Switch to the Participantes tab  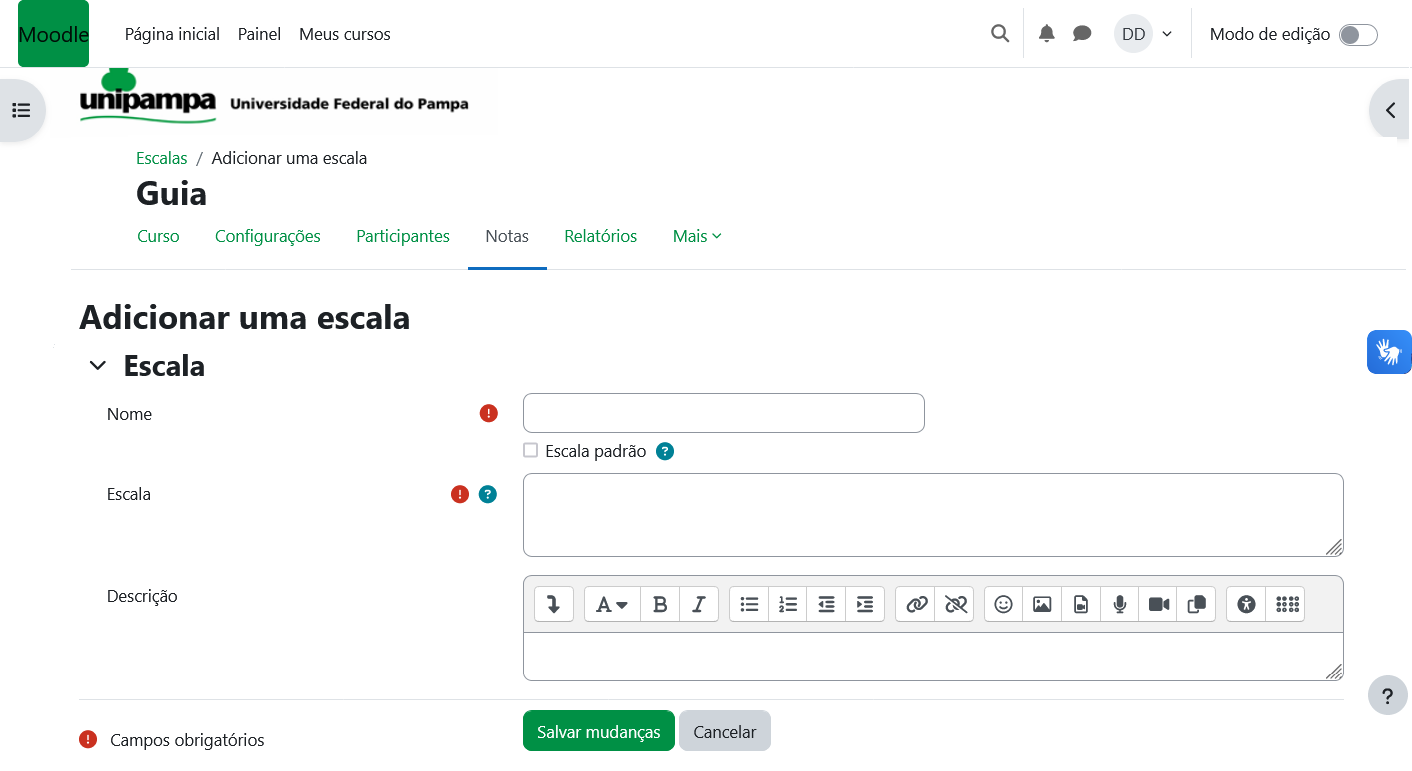point(403,236)
